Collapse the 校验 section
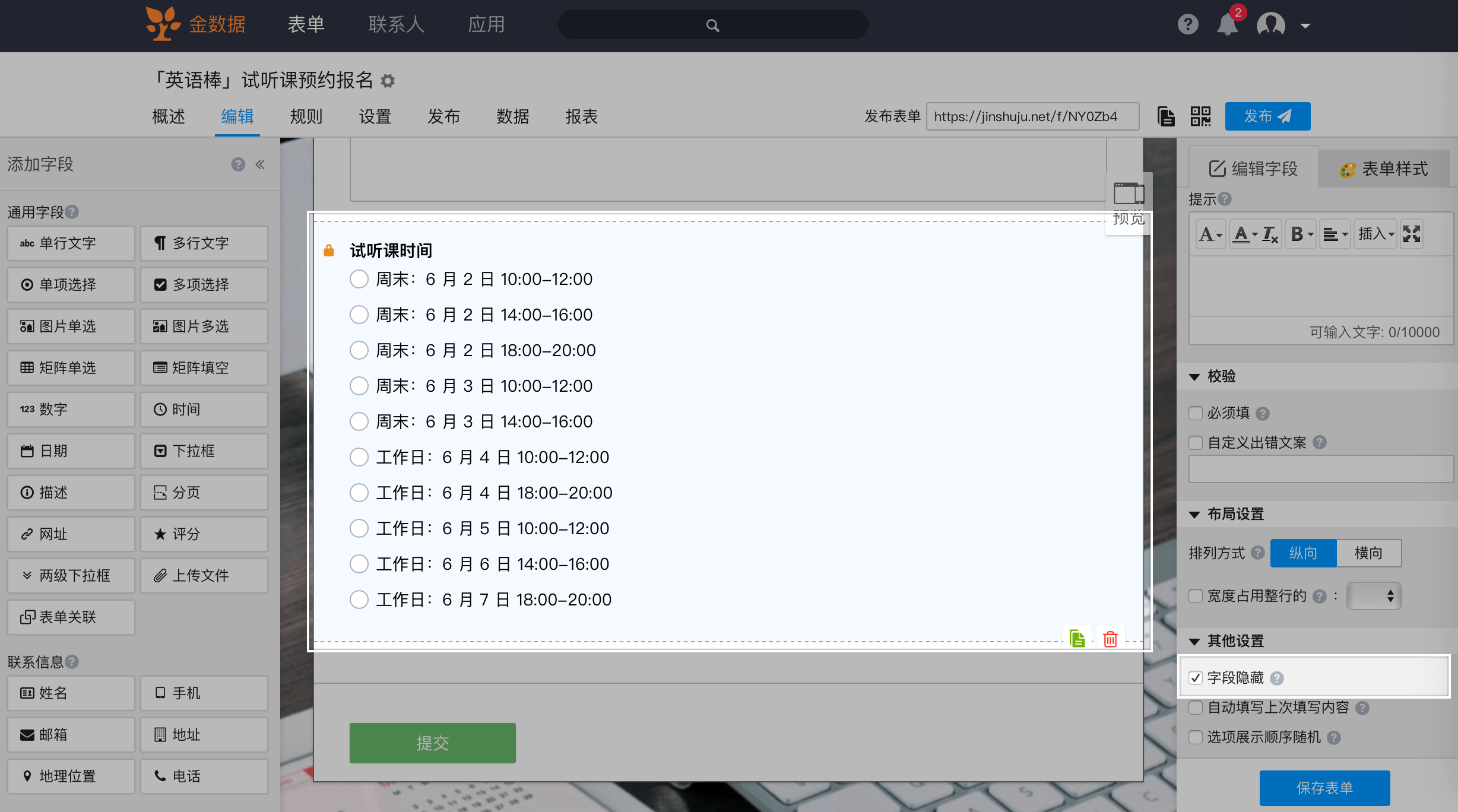 pos(1195,376)
